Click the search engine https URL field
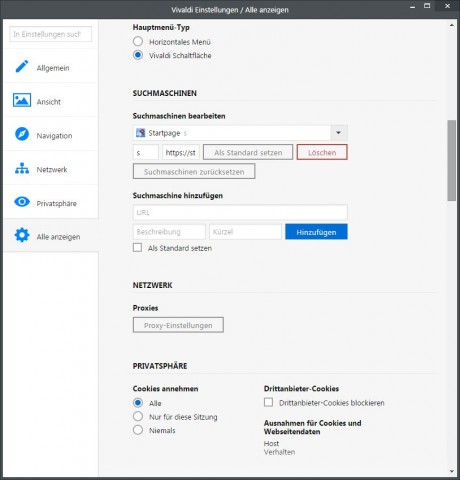460x480 pixels. pos(181,152)
